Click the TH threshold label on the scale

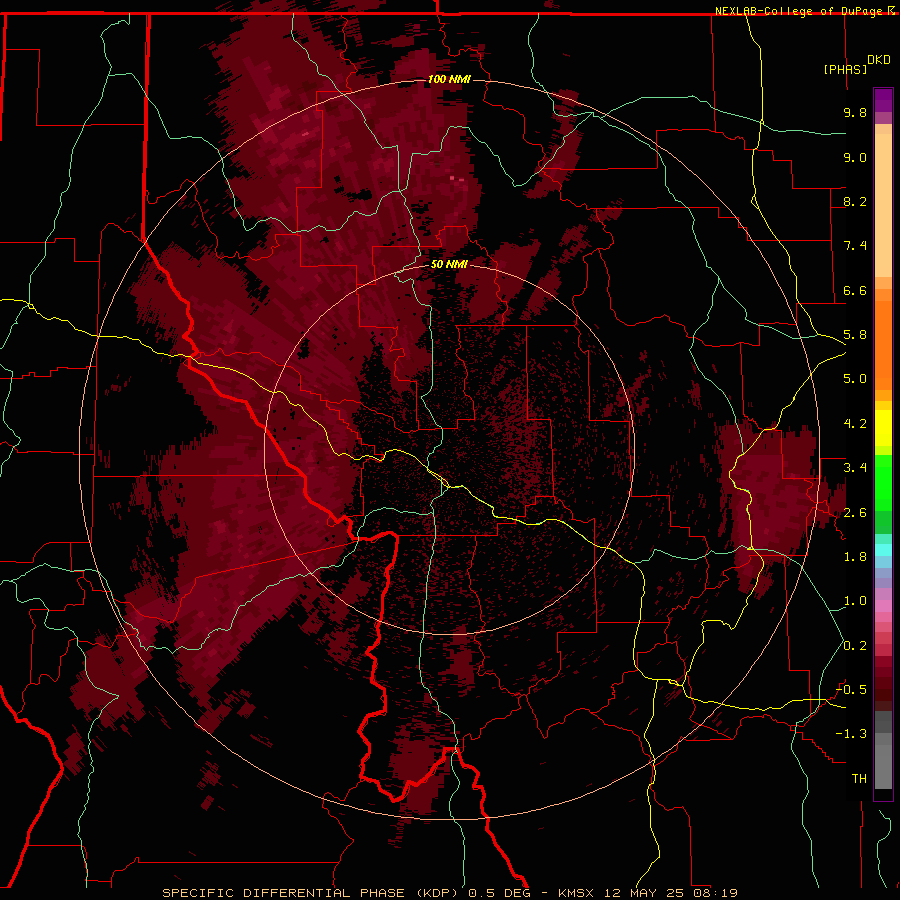[859, 779]
